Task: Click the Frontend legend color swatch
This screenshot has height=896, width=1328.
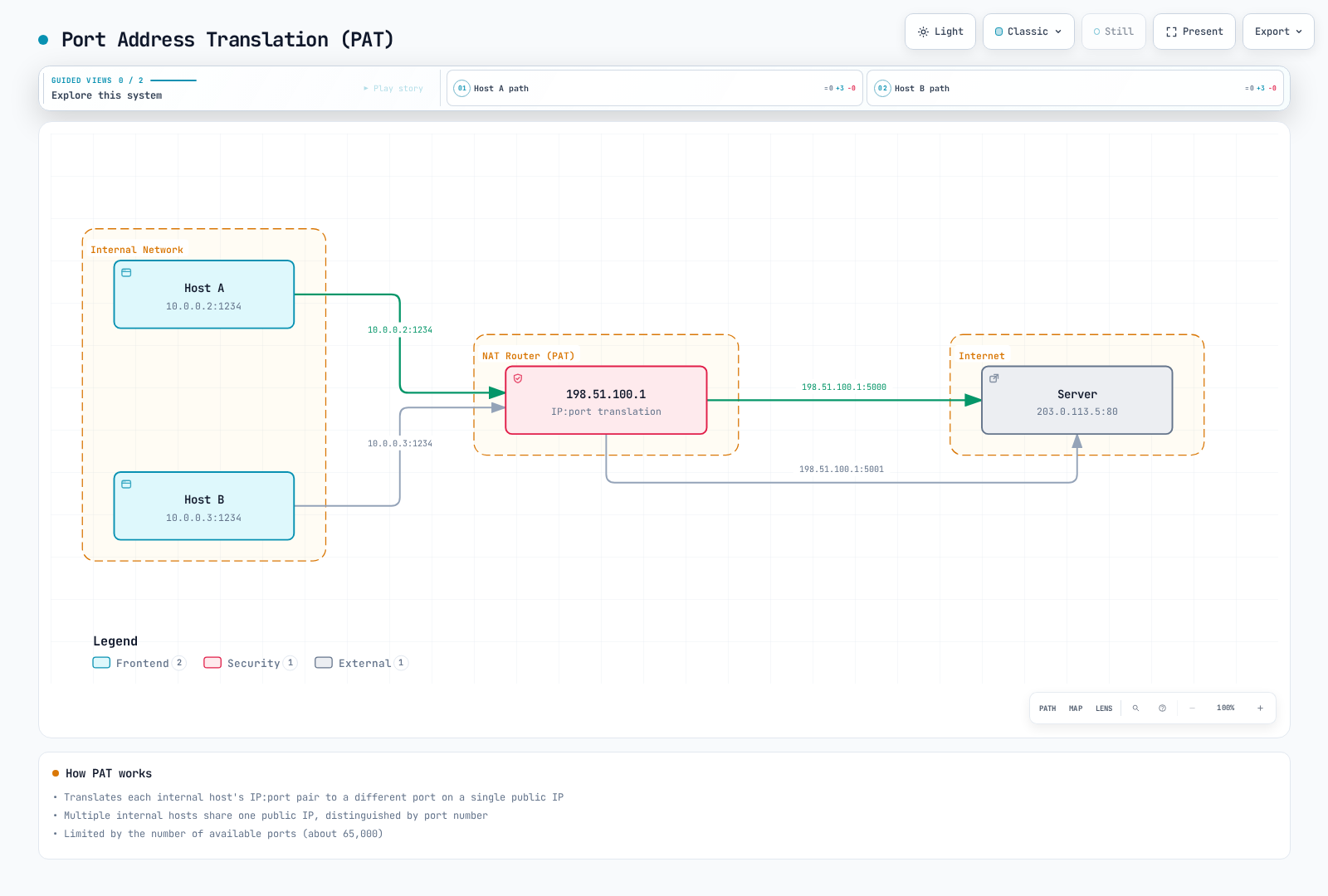Action: pyautogui.click(x=101, y=663)
